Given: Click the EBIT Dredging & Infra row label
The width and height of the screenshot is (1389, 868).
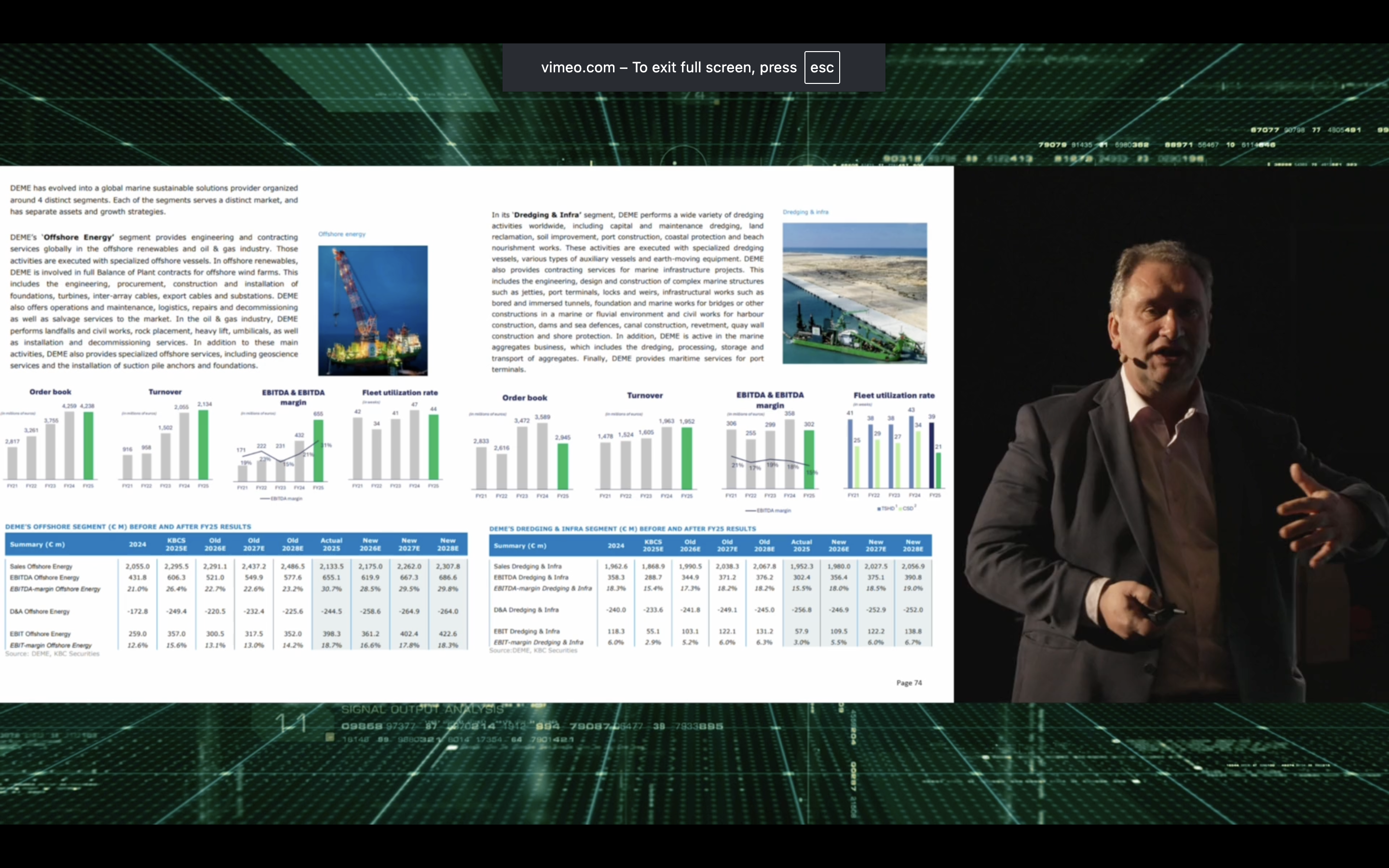Looking at the screenshot, I should pos(526,632).
